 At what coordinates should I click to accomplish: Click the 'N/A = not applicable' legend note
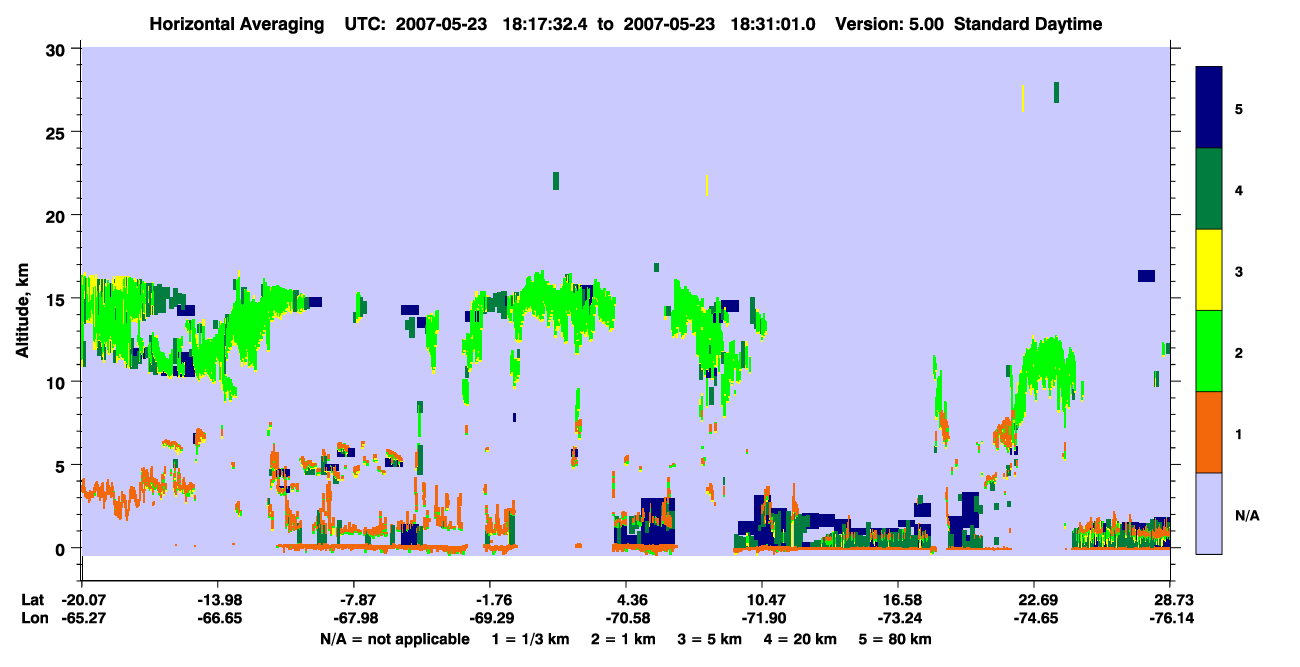pyautogui.click(x=395, y=639)
